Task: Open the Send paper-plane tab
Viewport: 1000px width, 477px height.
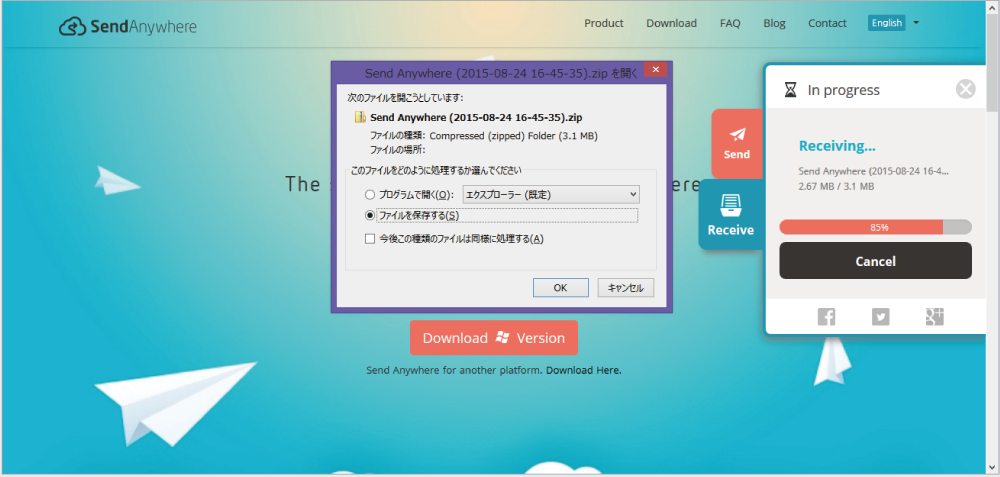Action: pos(737,143)
